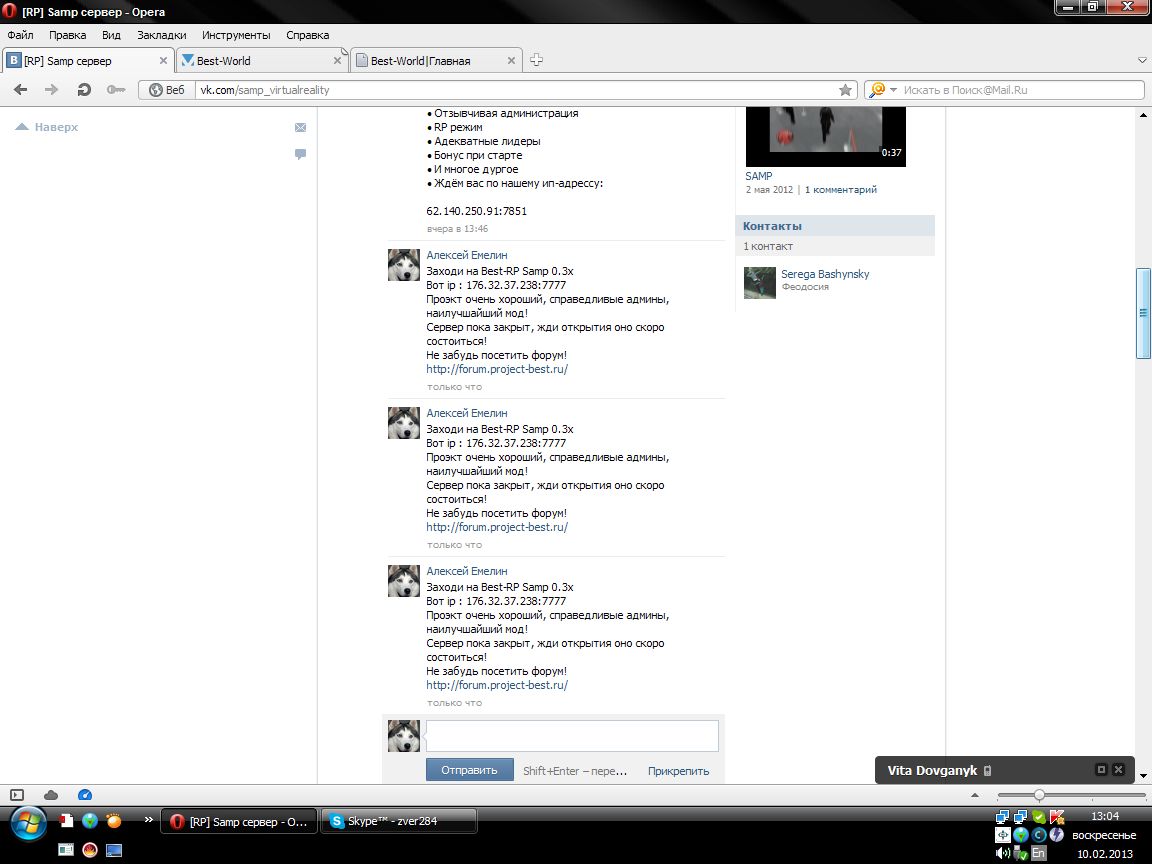Open the SAMP video thumbnail

[x=825, y=136]
